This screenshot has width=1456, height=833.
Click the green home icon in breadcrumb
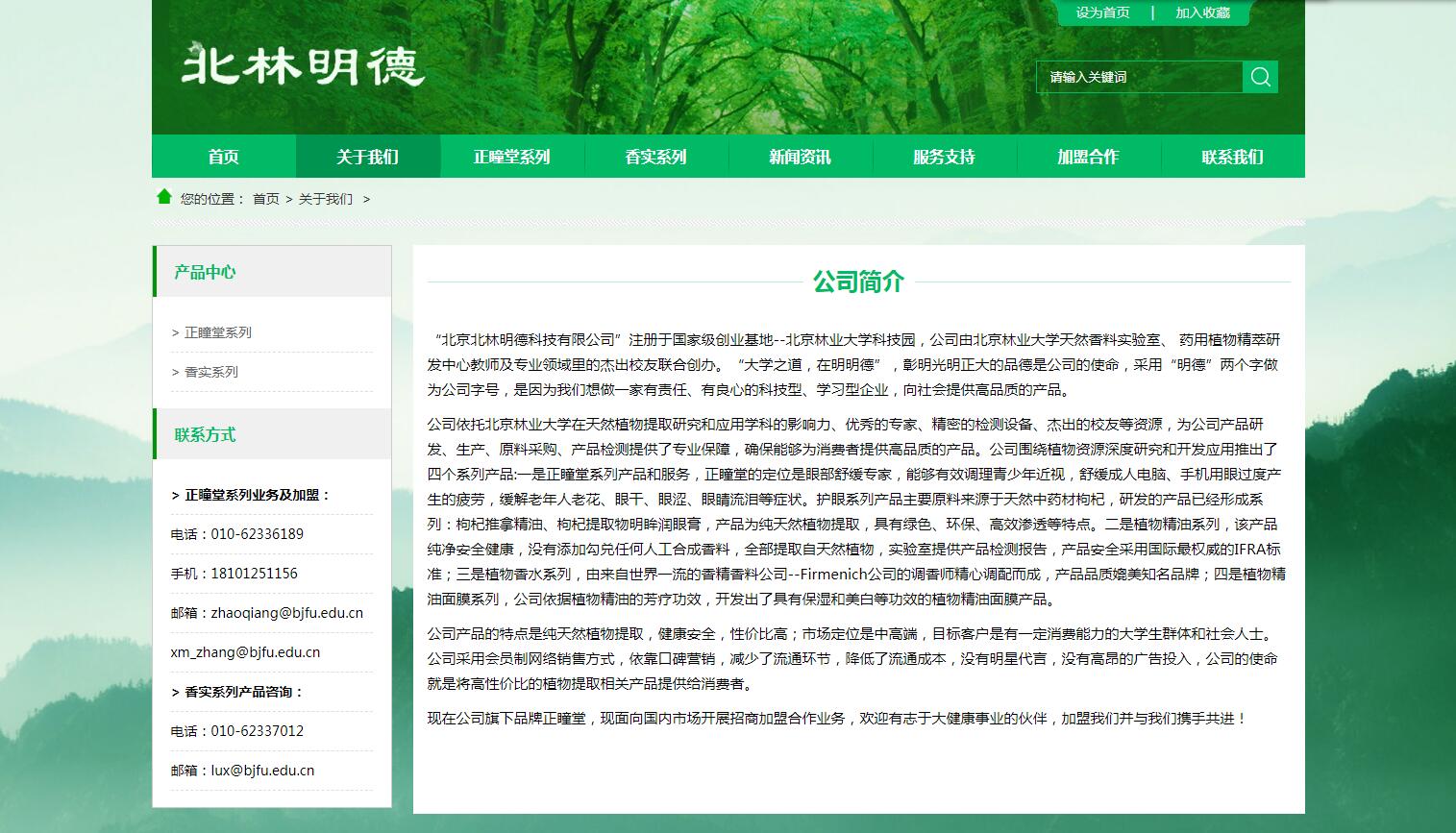click(164, 197)
